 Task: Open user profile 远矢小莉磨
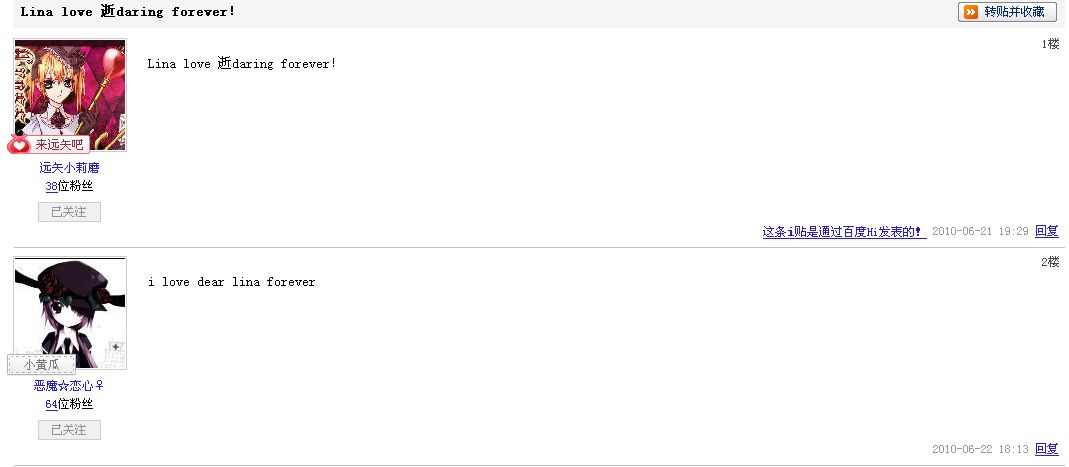[x=69, y=168]
